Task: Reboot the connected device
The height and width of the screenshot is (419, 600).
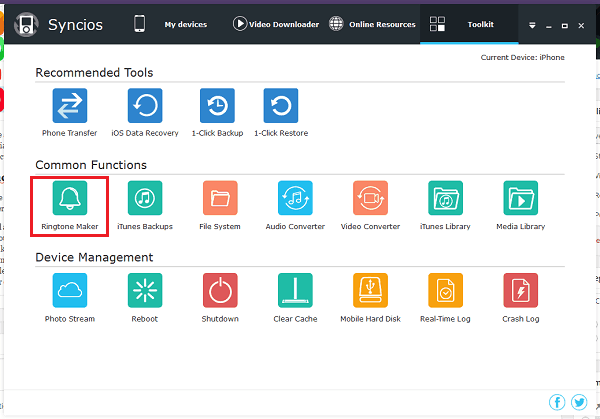Action: [x=145, y=290]
